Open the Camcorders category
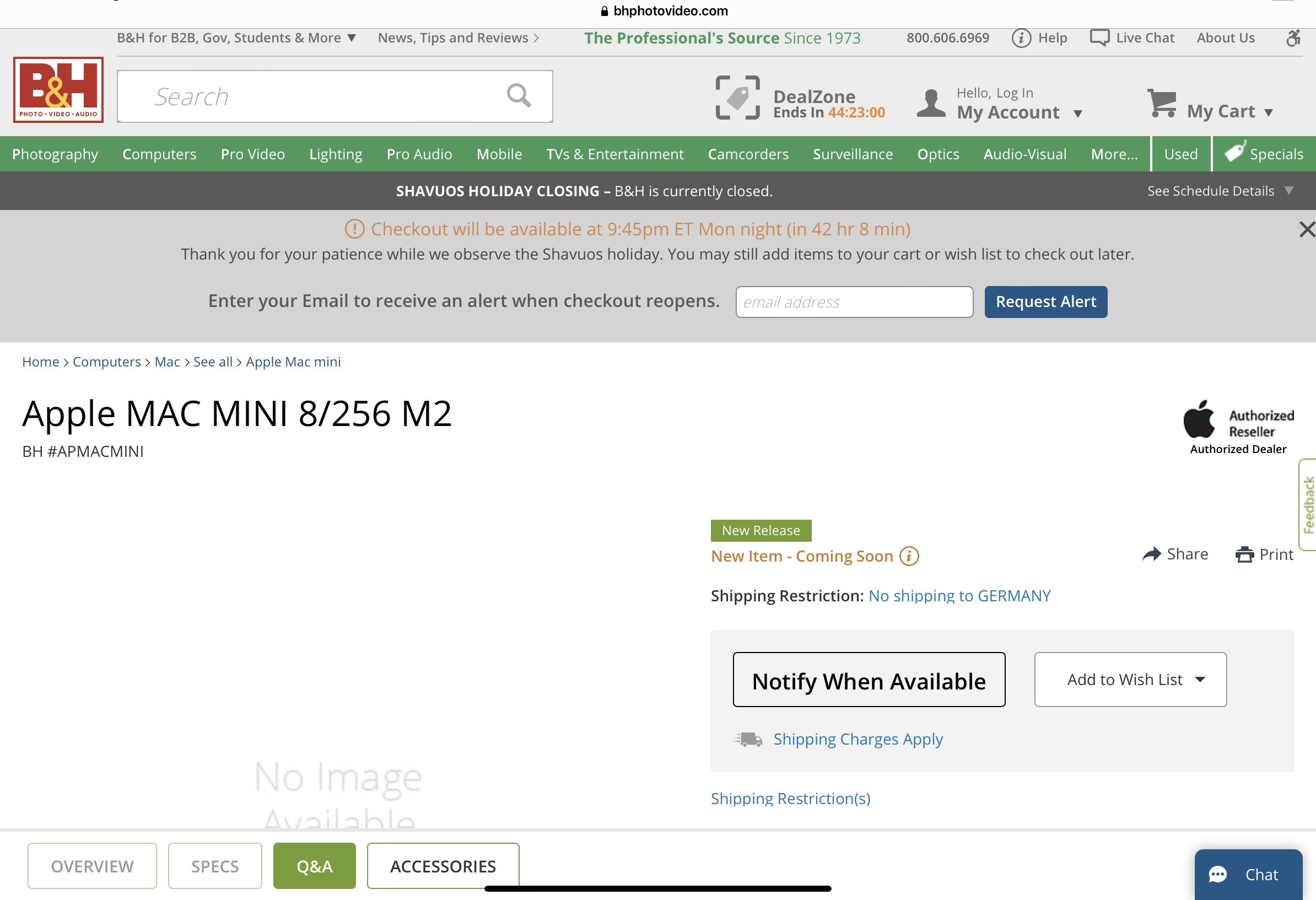This screenshot has width=1316, height=900. coord(747,154)
